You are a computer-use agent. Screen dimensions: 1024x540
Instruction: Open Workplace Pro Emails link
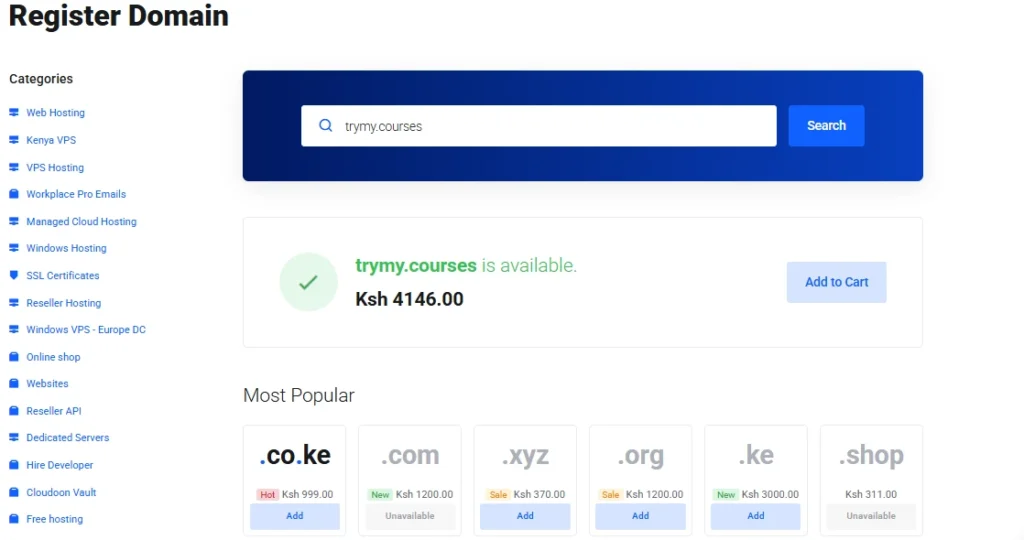(x=76, y=194)
